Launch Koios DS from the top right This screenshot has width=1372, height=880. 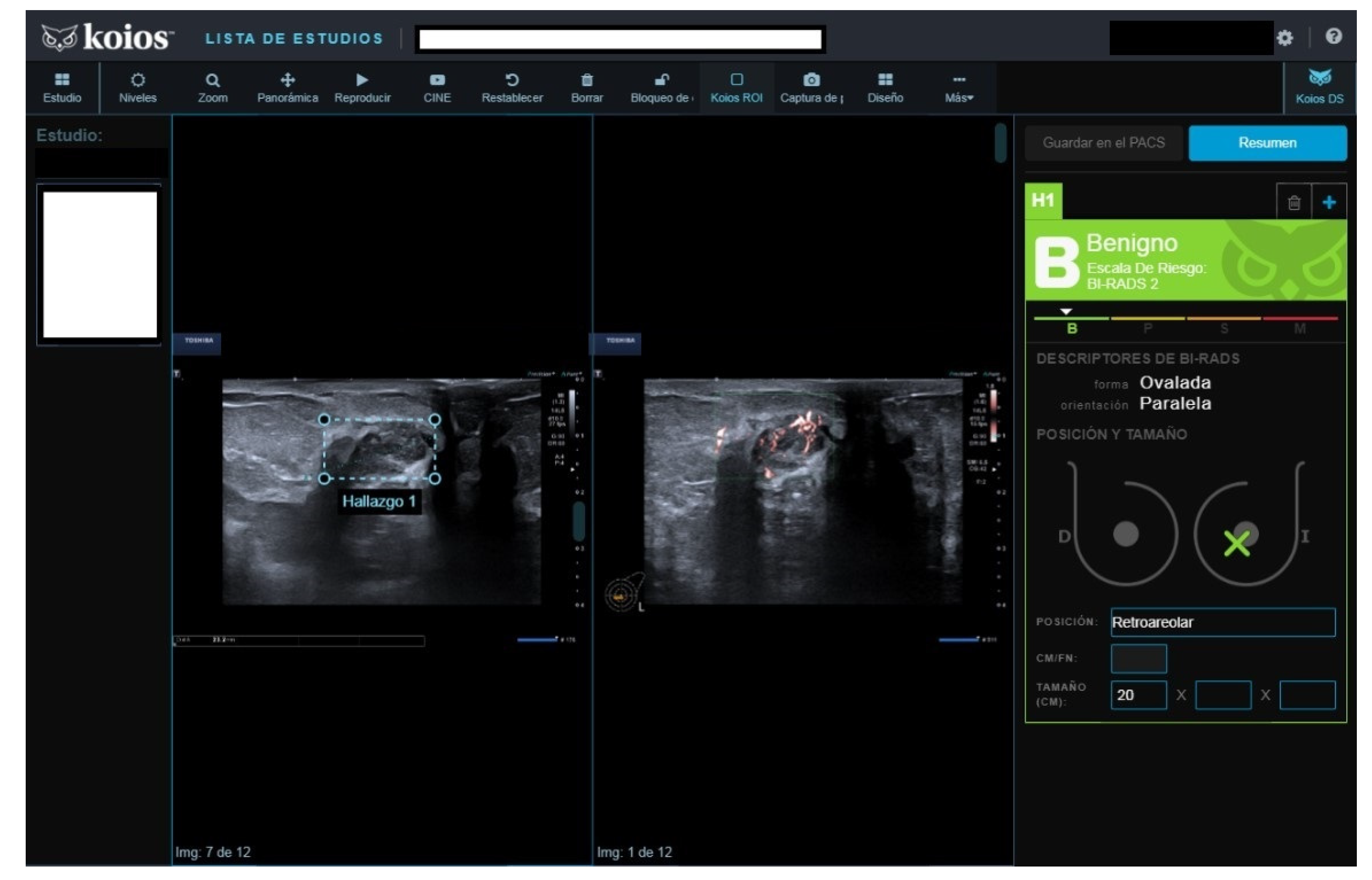tap(1320, 87)
